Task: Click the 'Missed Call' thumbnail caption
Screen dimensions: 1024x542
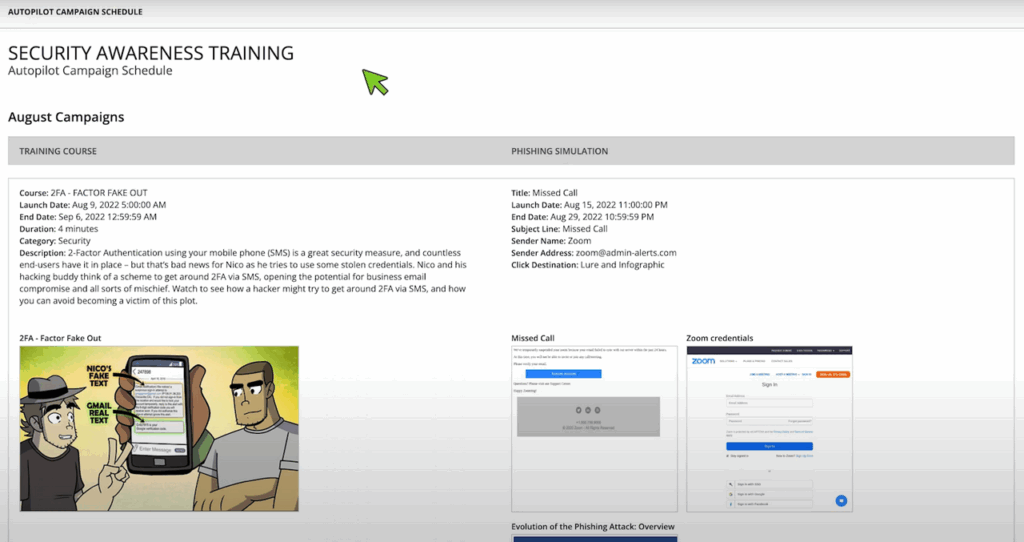Action: pos(533,338)
